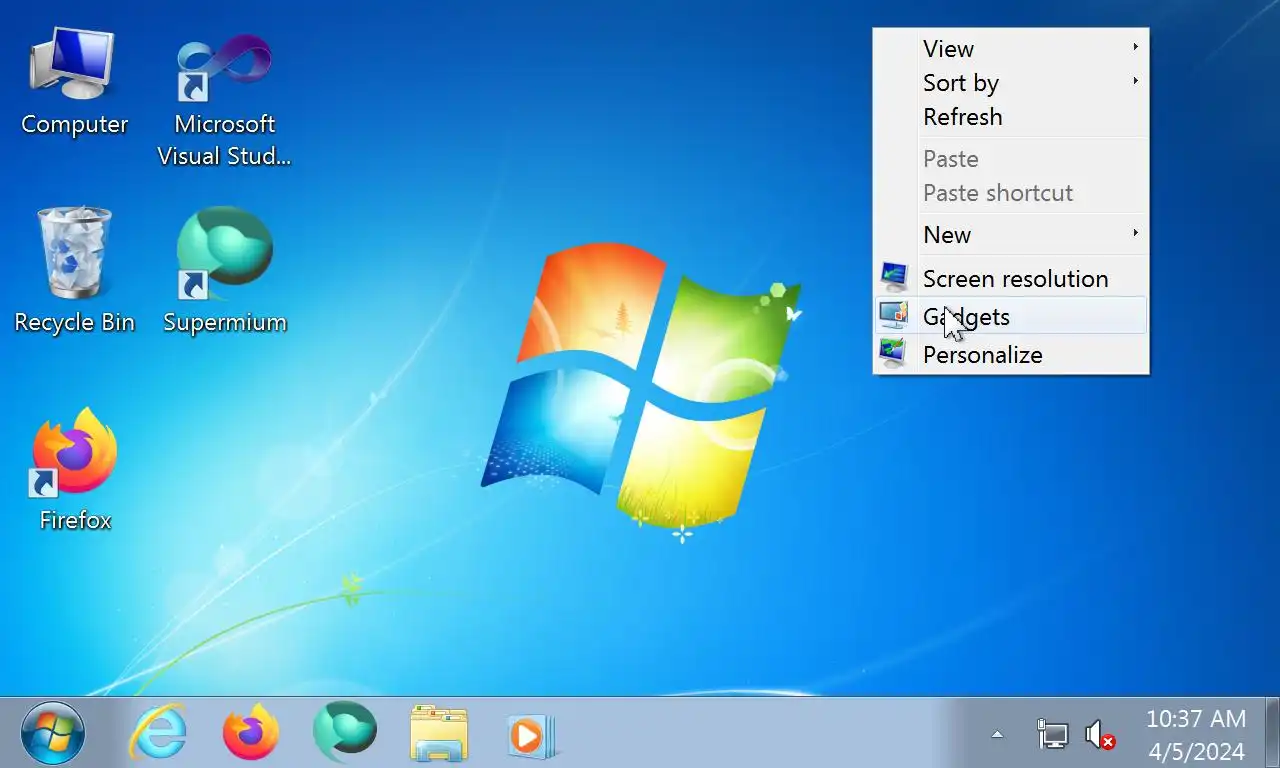Select the Firefox desktop shortcut

click(x=74, y=468)
